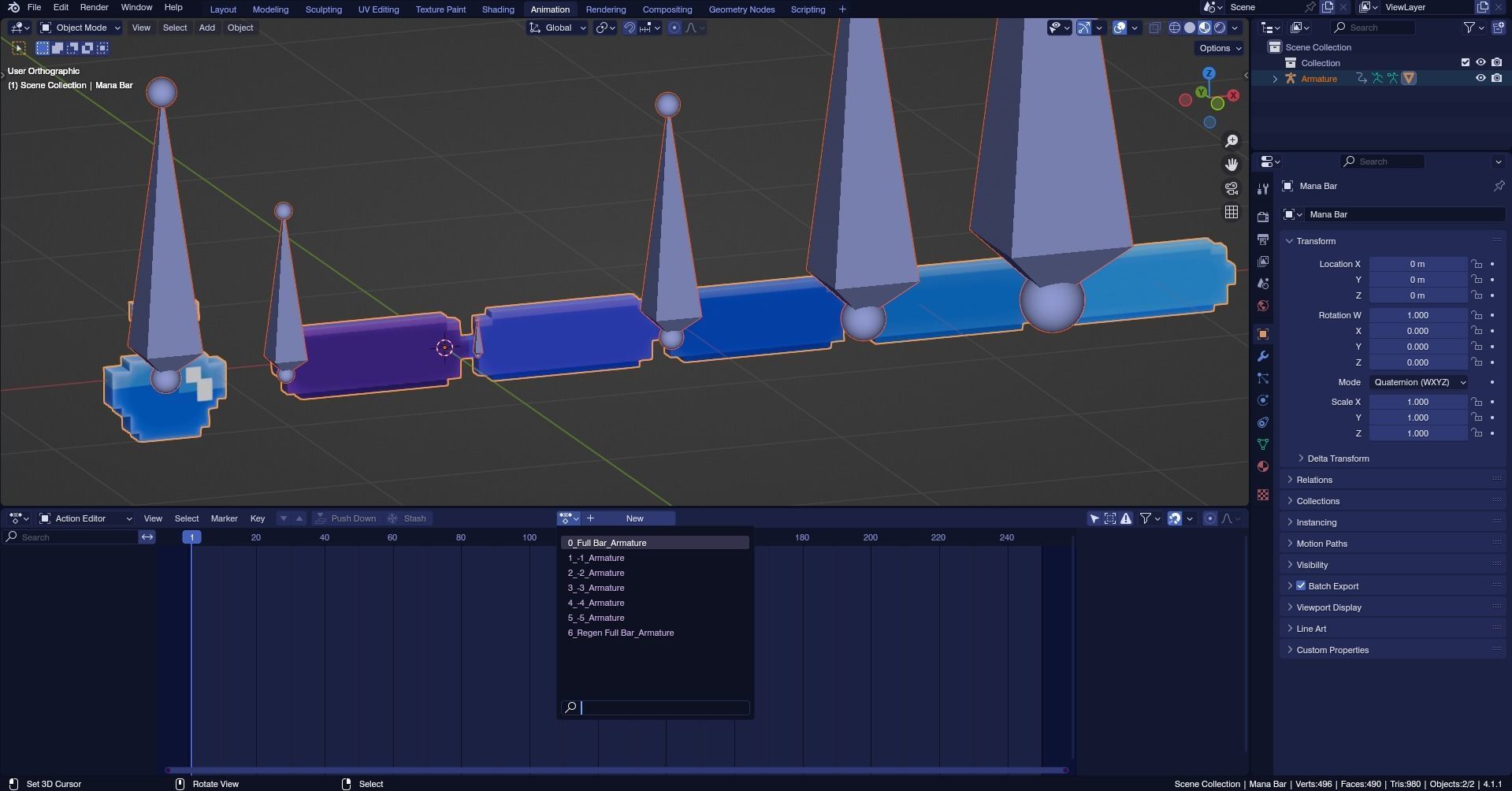Image resolution: width=1512 pixels, height=791 pixels.
Task: Open the Particles properties tab
Action: coord(1263,378)
